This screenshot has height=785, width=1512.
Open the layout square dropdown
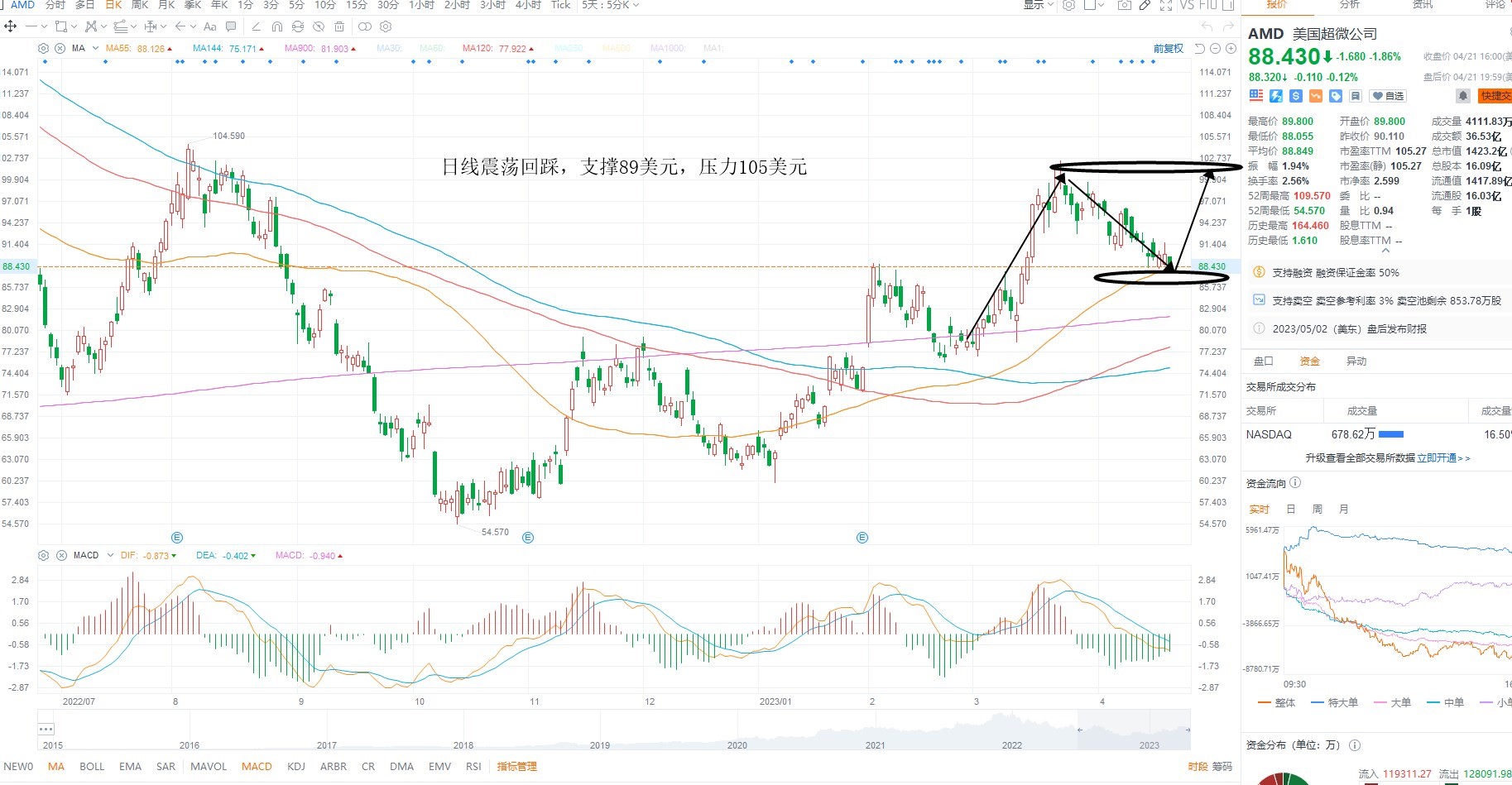coord(1094,5)
